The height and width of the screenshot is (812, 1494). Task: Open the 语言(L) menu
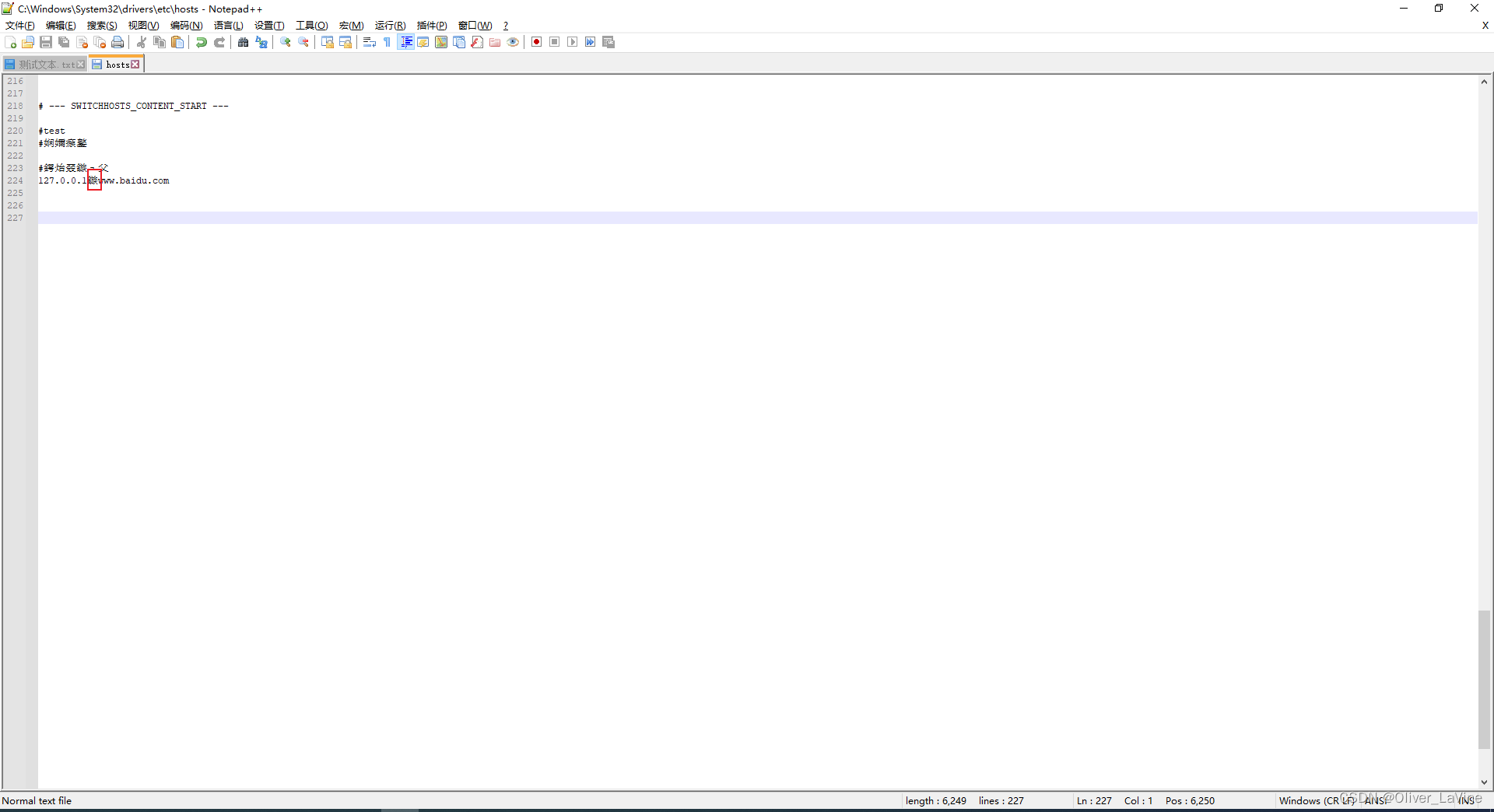[228, 25]
